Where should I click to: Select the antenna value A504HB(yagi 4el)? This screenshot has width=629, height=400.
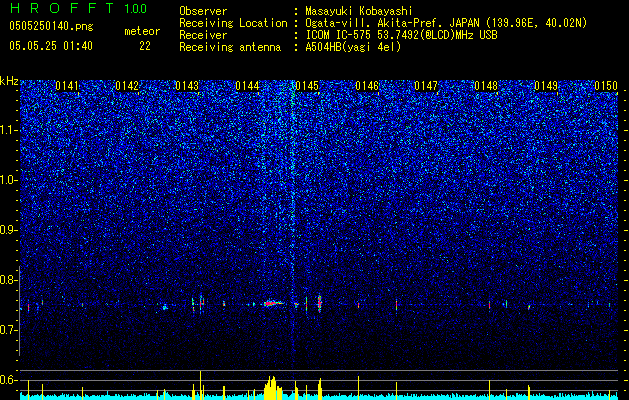(x=353, y=47)
